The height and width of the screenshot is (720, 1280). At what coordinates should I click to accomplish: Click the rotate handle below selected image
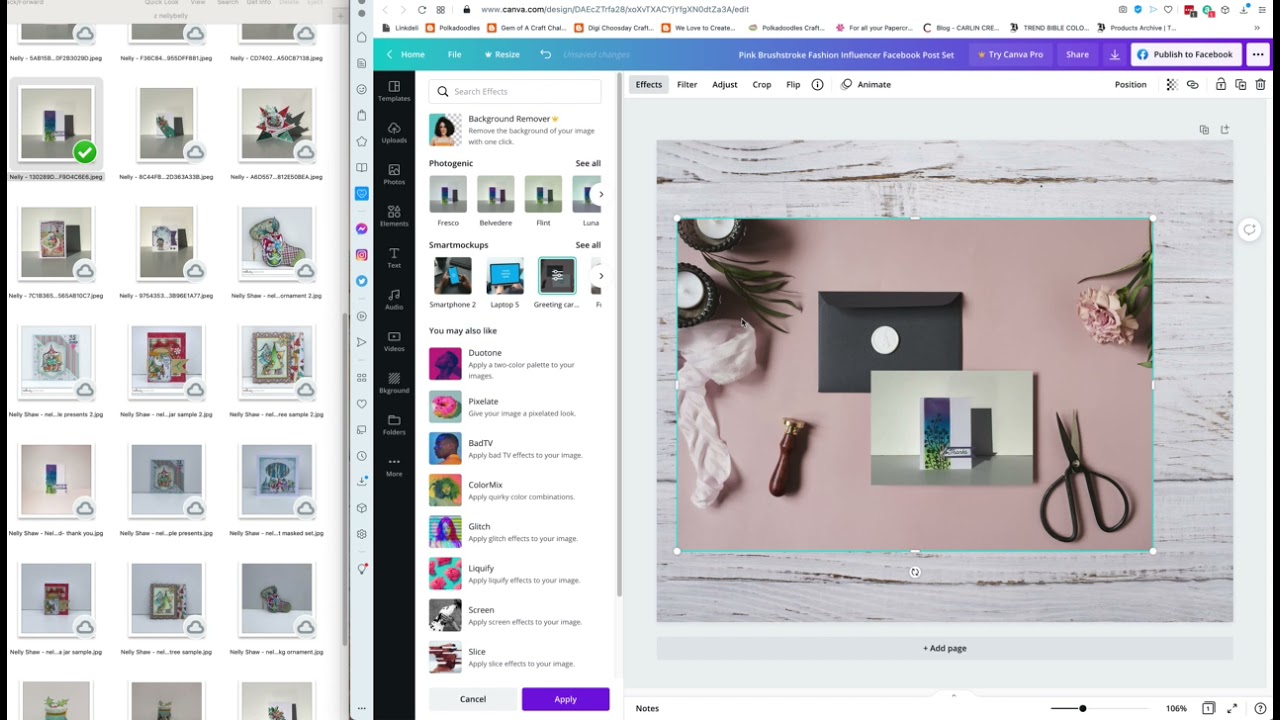914,572
